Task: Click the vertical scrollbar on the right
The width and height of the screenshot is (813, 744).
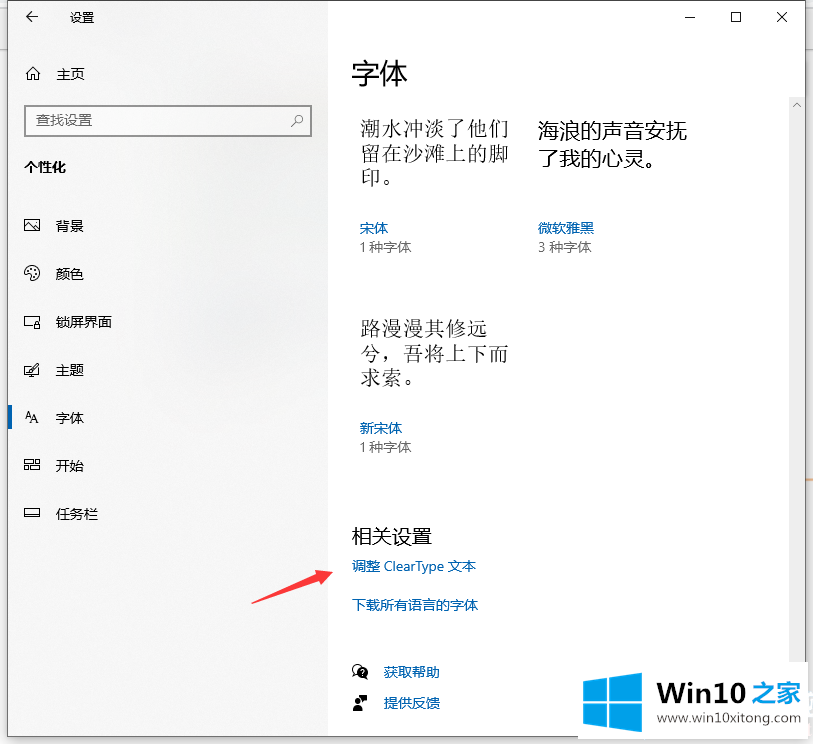Action: tap(796, 380)
